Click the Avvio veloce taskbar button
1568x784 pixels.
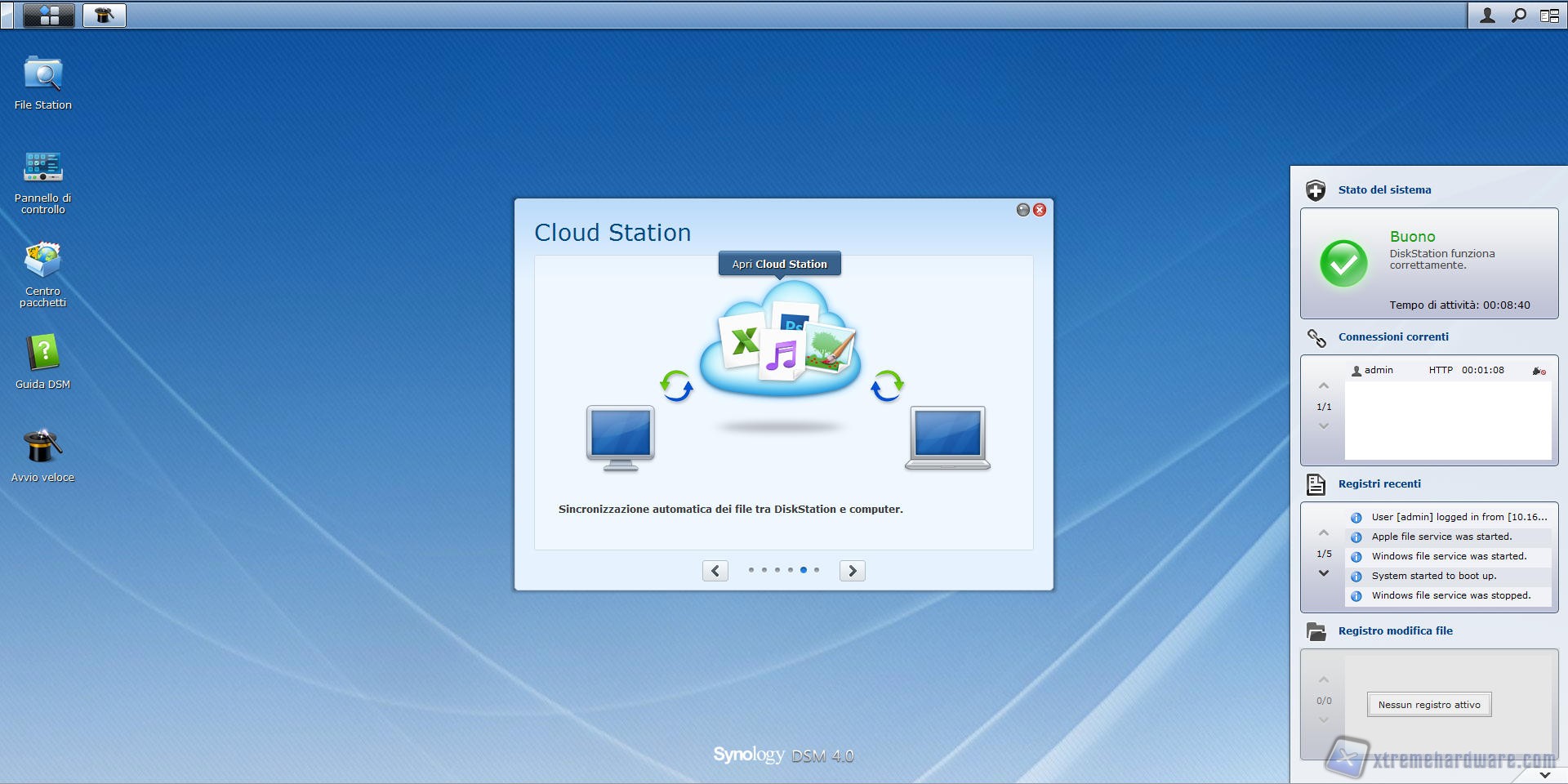pos(104,16)
